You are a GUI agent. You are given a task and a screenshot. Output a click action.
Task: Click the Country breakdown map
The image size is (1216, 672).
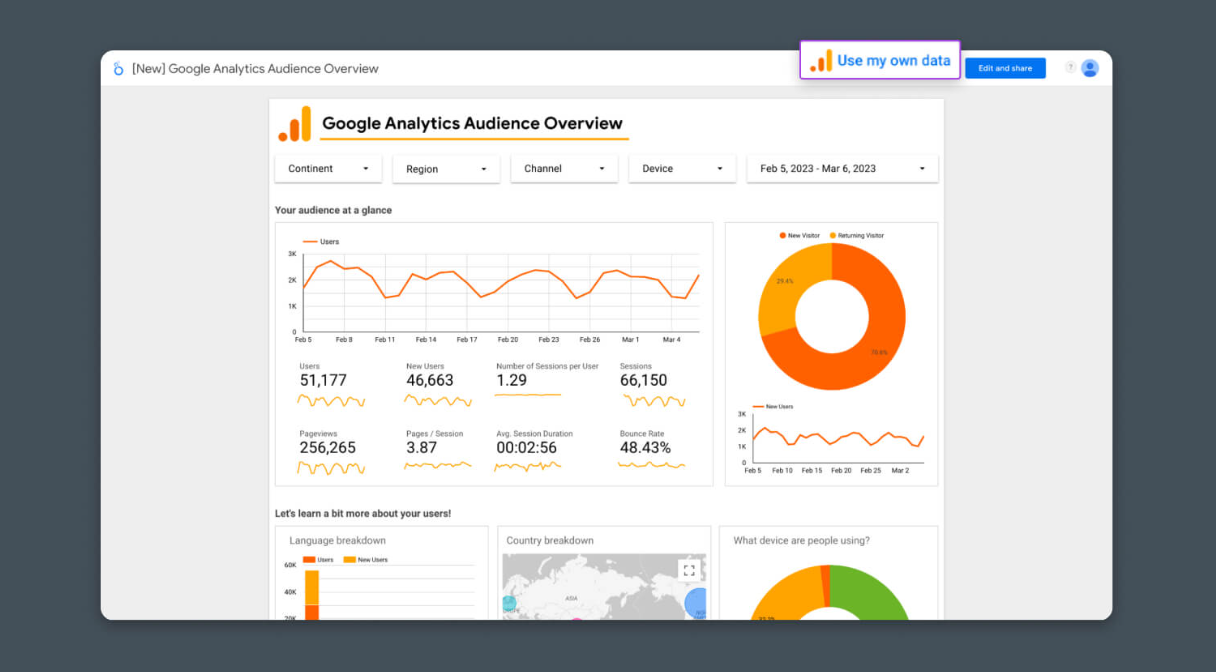pos(604,587)
